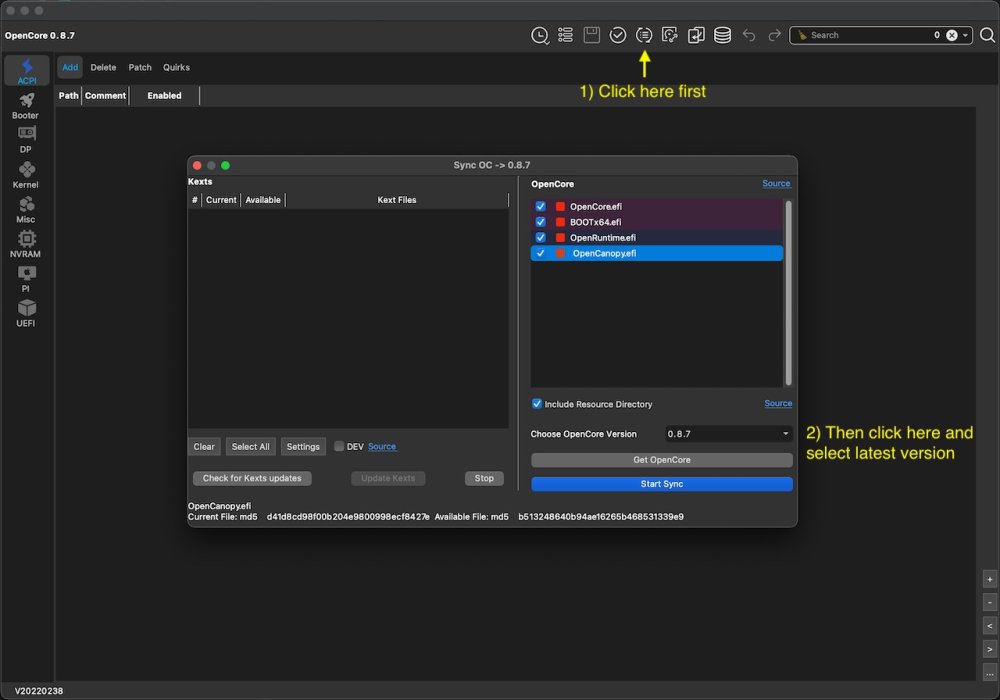This screenshot has width=1000, height=700.
Task: Click the Enabled column header
Action: (165, 96)
